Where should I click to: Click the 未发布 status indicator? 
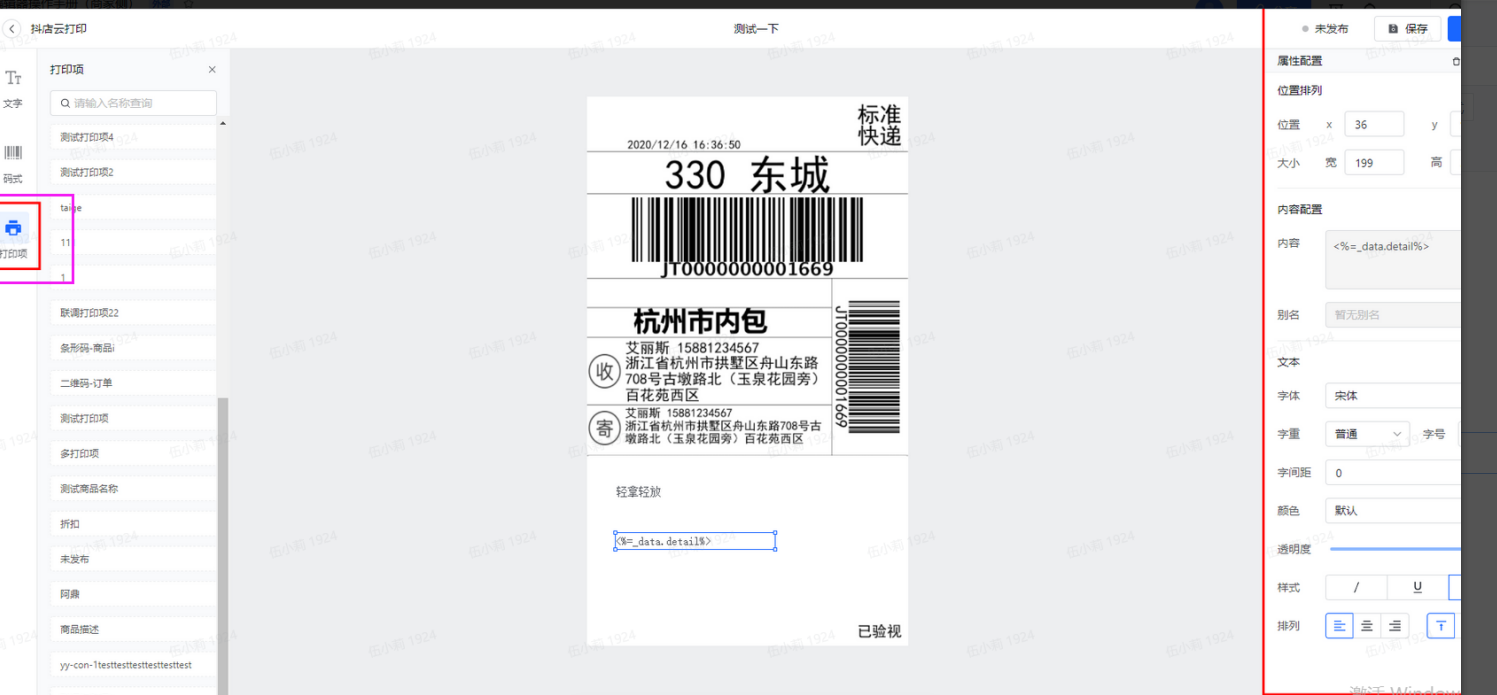(1325, 29)
